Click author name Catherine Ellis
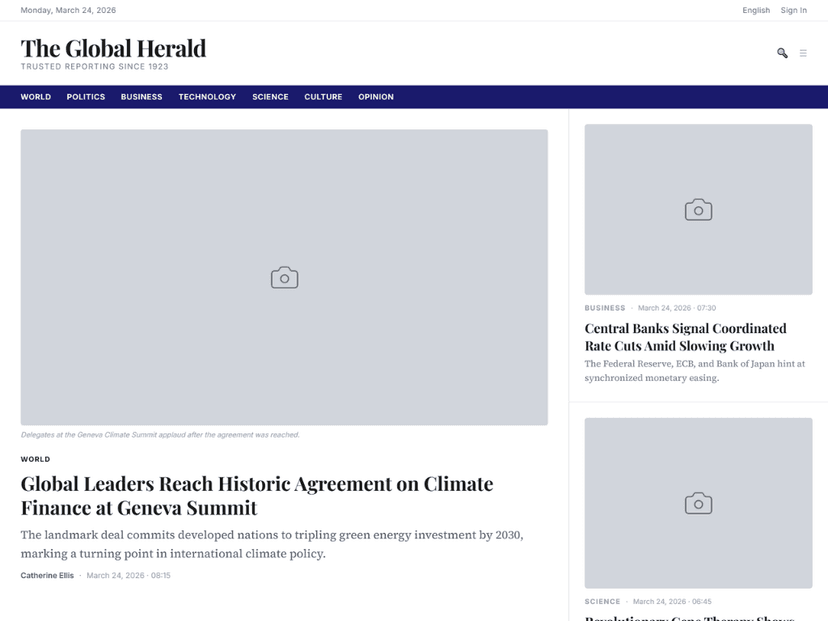 (47, 575)
